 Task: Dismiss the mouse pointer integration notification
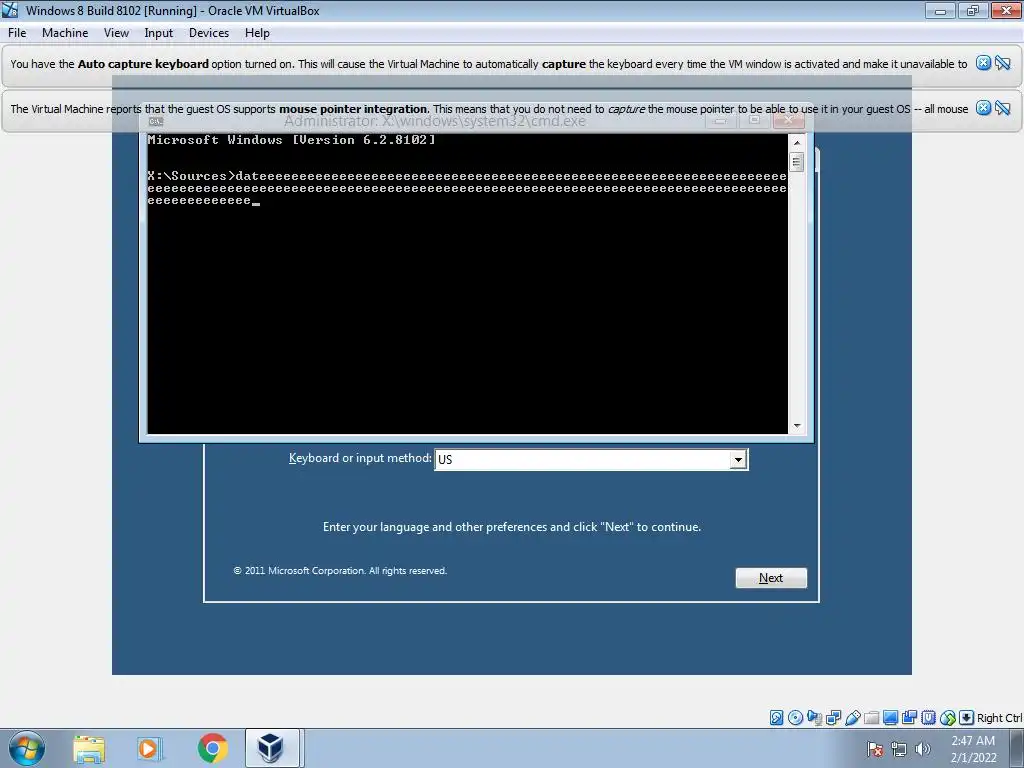984,108
